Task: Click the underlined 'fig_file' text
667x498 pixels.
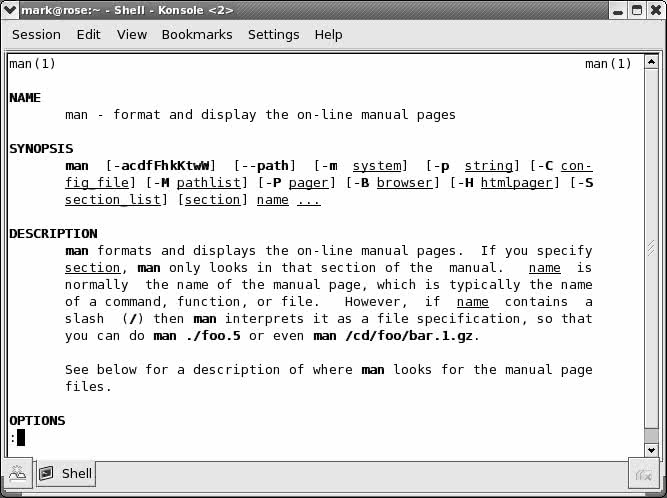Action: pyautogui.click(x=97, y=183)
